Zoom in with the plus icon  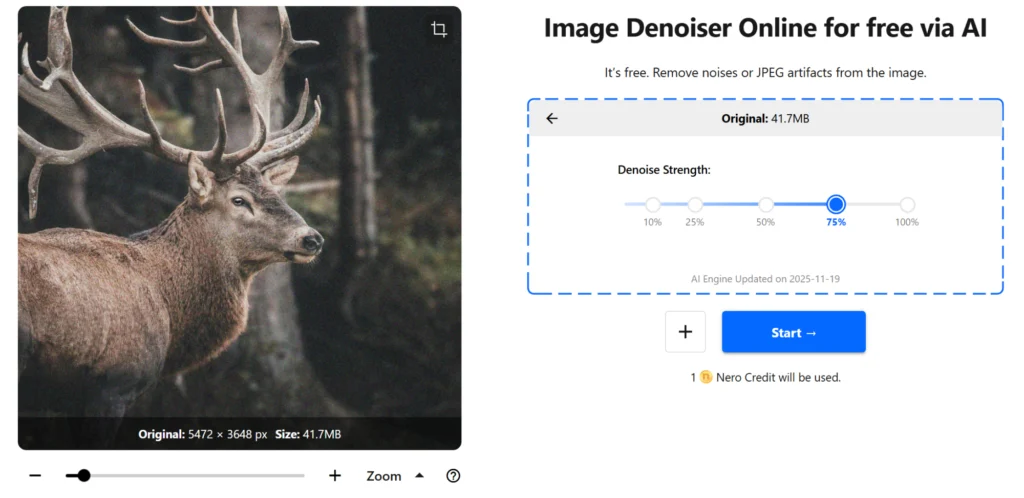tap(335, 476)
